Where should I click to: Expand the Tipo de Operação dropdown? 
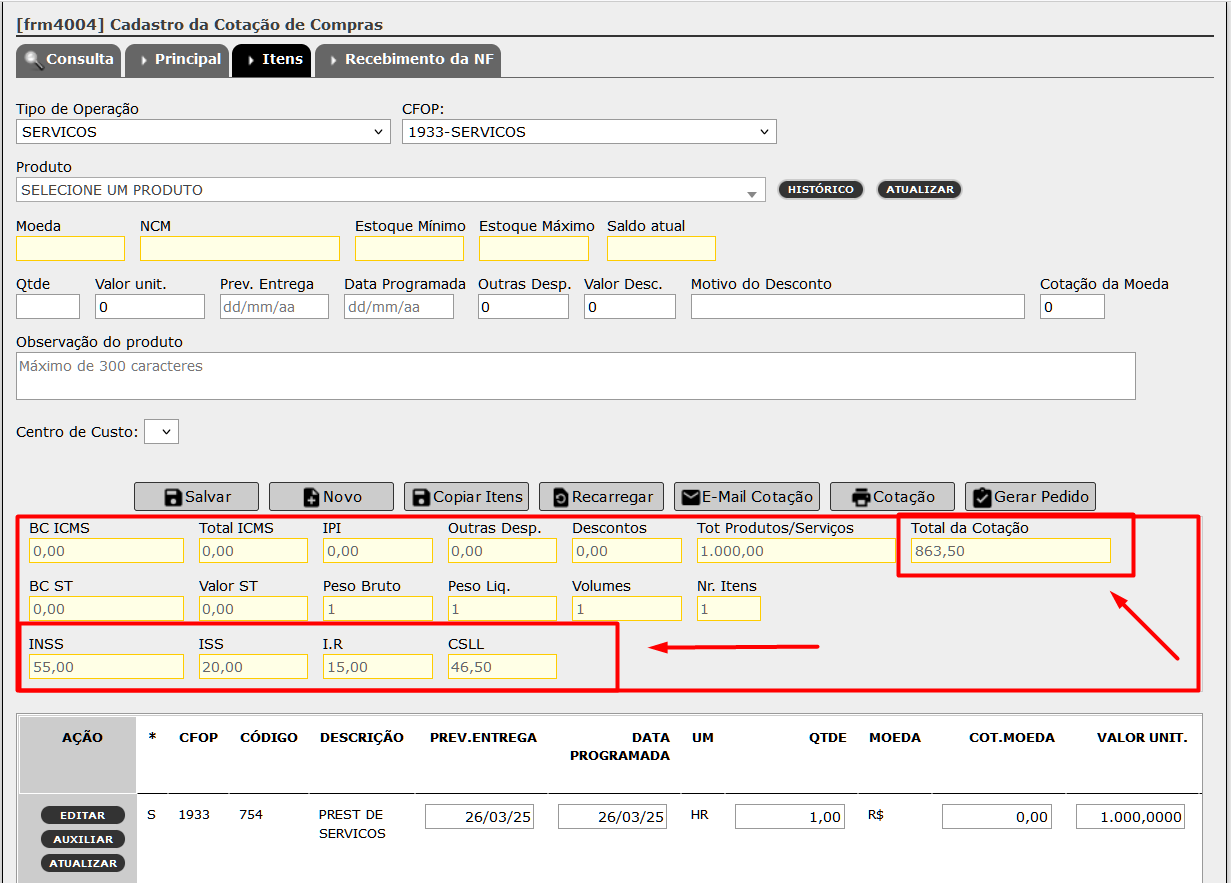tap(203, 132)
